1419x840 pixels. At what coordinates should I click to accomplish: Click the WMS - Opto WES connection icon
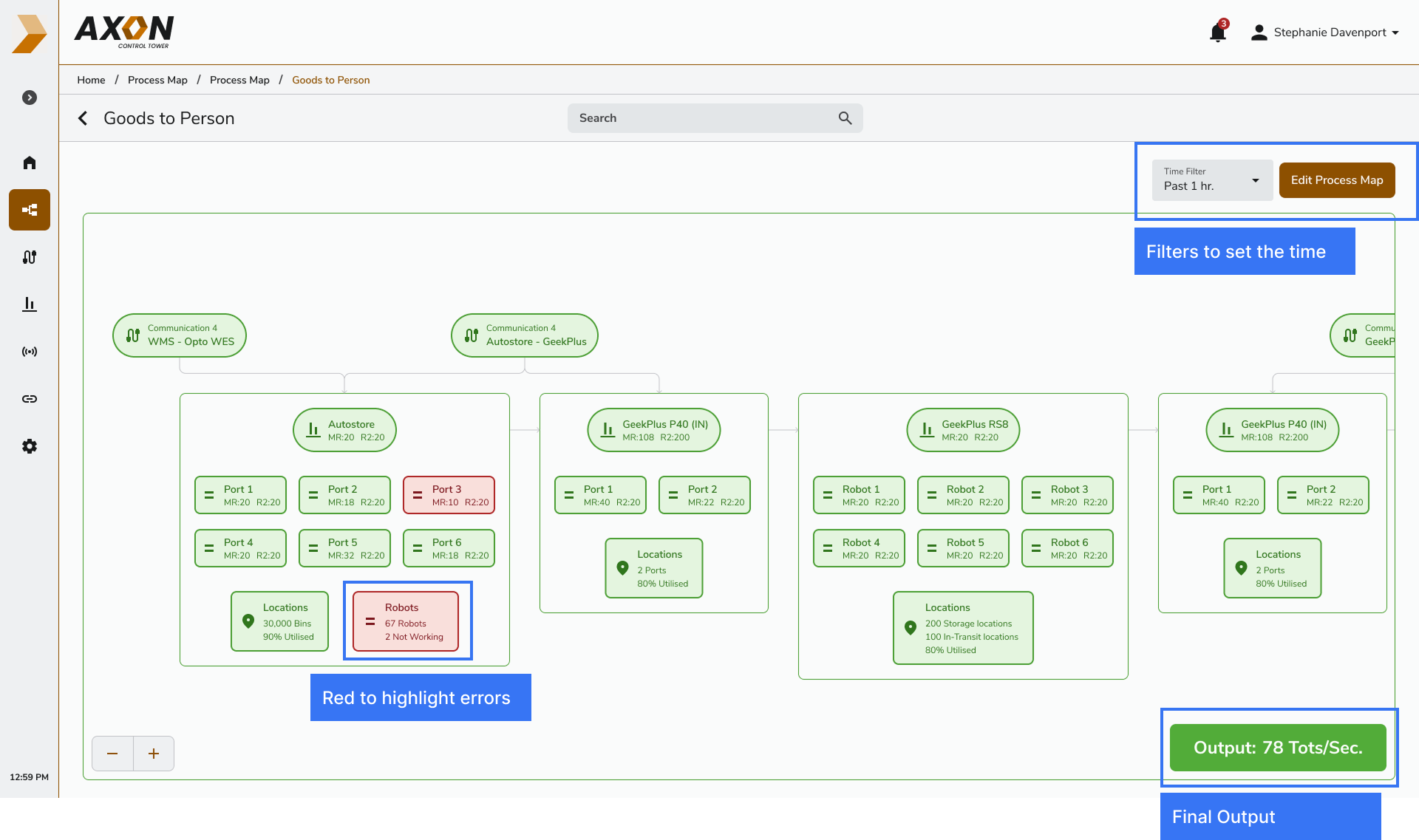133,335
